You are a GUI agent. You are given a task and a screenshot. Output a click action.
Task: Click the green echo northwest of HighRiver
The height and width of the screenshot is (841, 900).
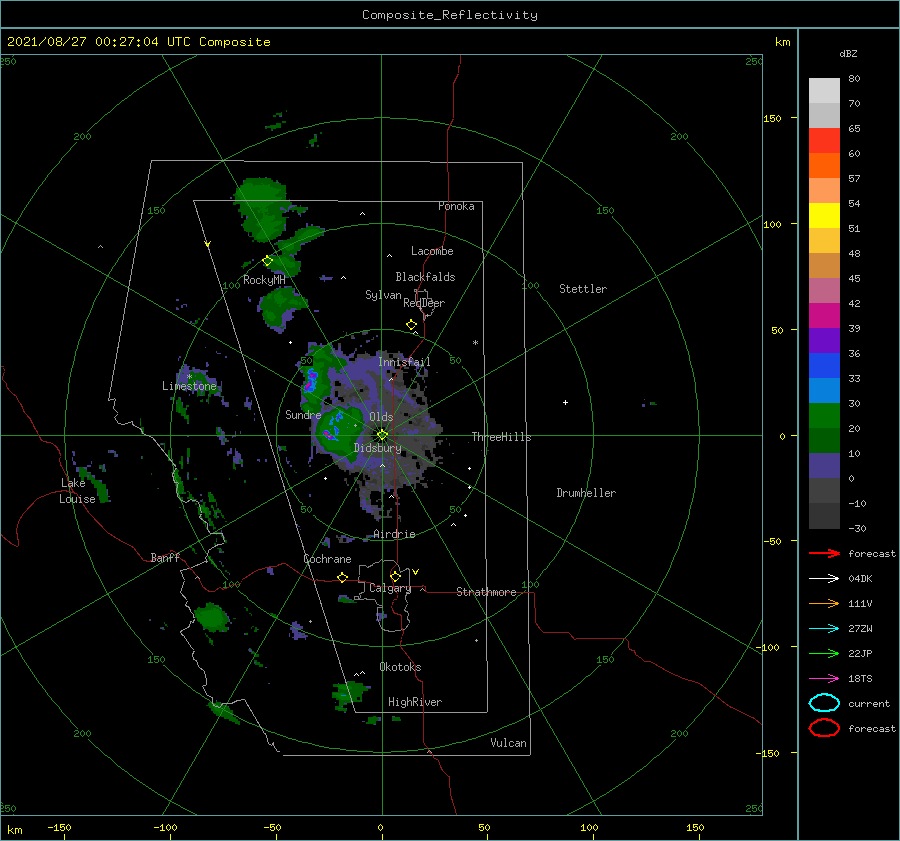point(349,693)
